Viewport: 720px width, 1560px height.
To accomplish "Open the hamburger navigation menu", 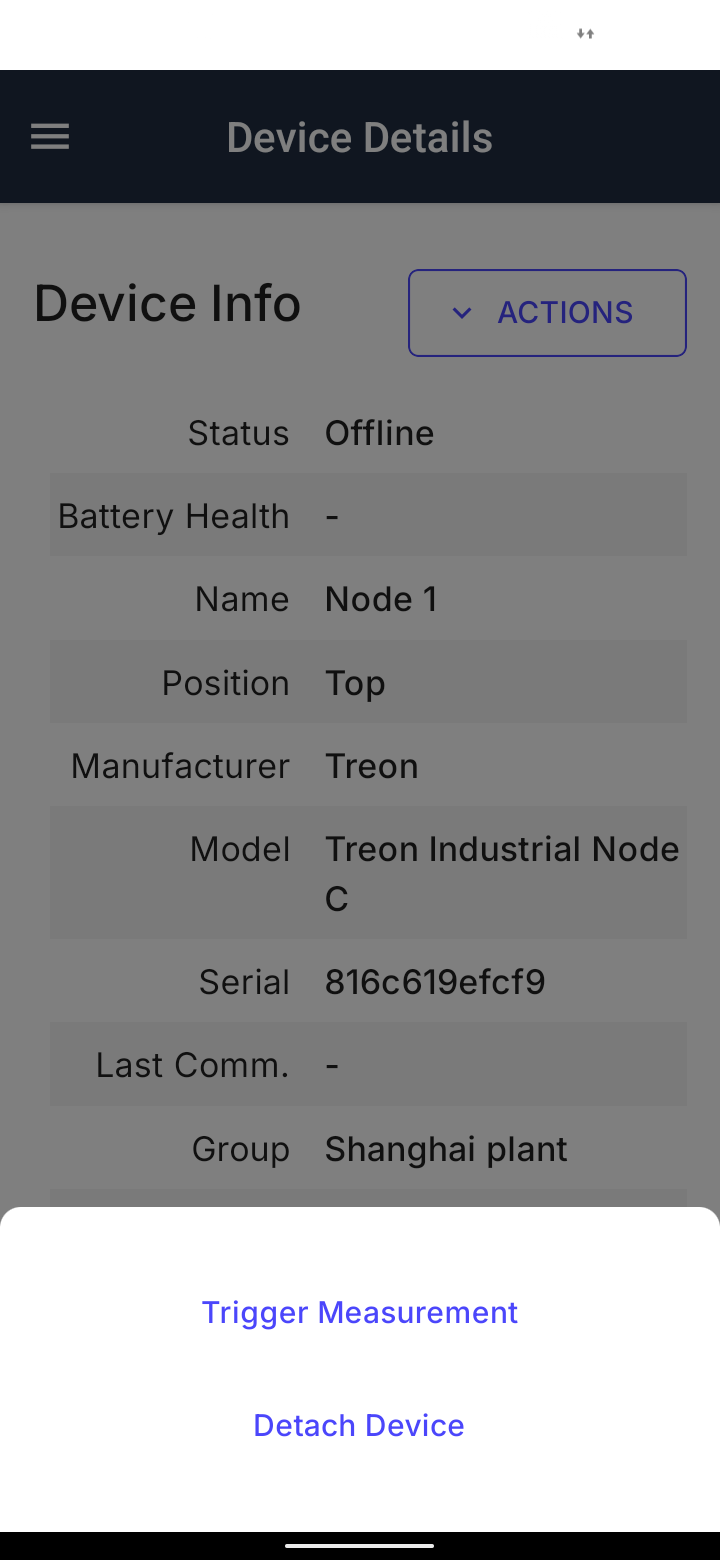I will pos(50,137).
